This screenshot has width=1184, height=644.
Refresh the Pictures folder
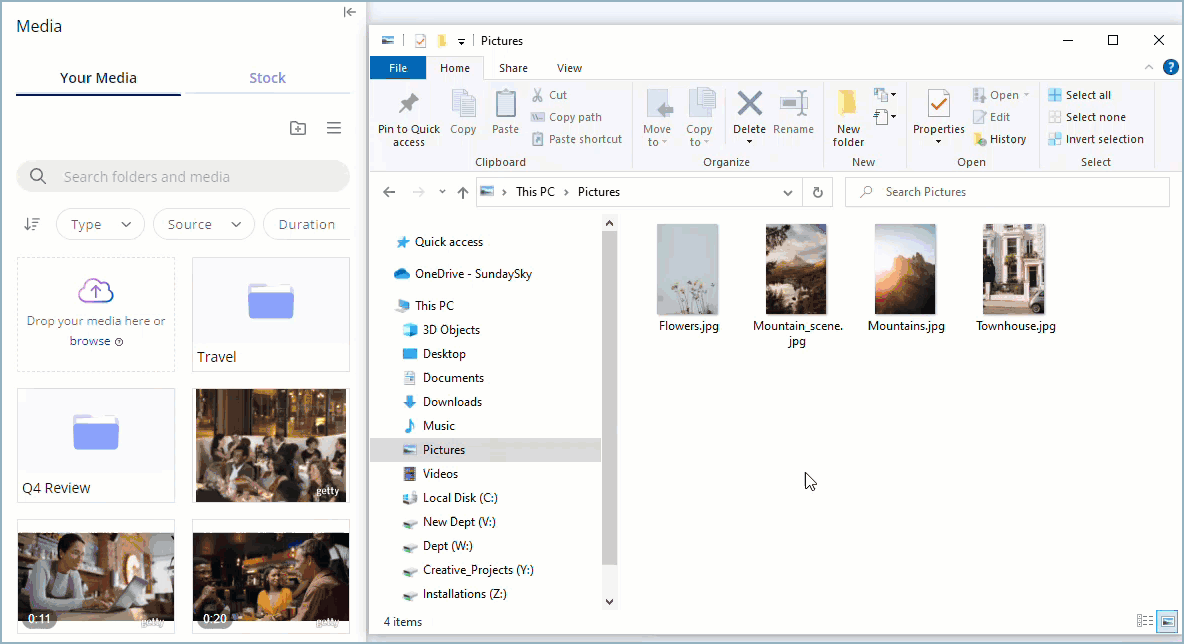tap(817, 193)
